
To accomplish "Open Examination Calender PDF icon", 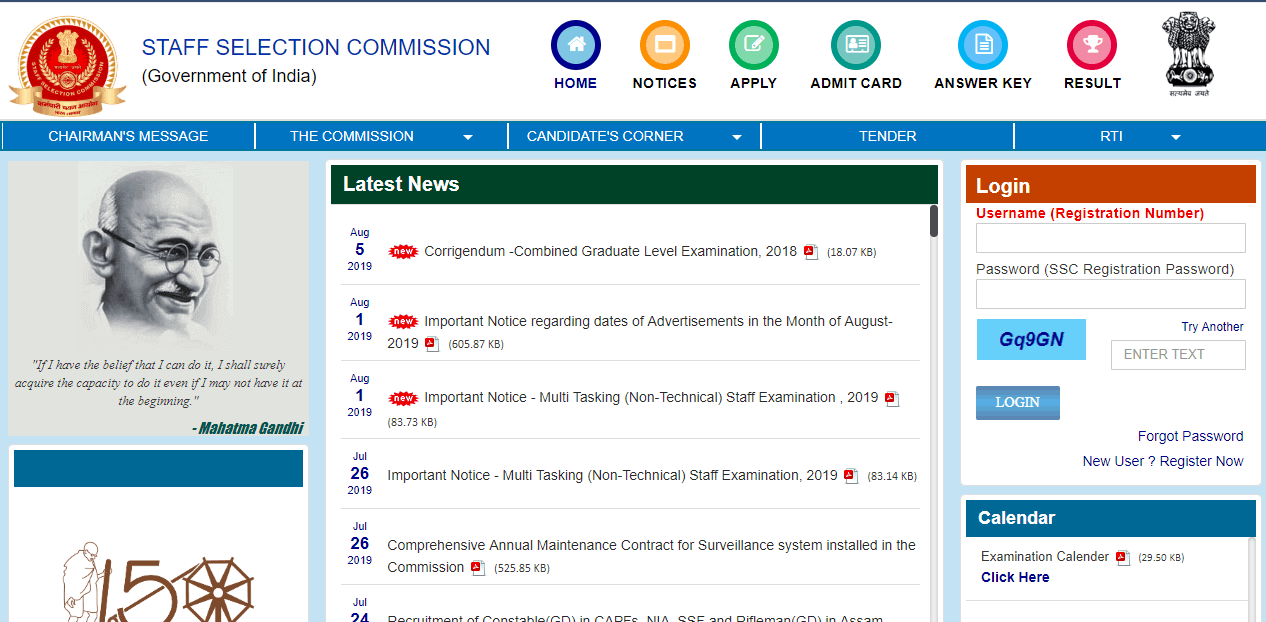I will pyautogui.click(x=1123, y=557).
